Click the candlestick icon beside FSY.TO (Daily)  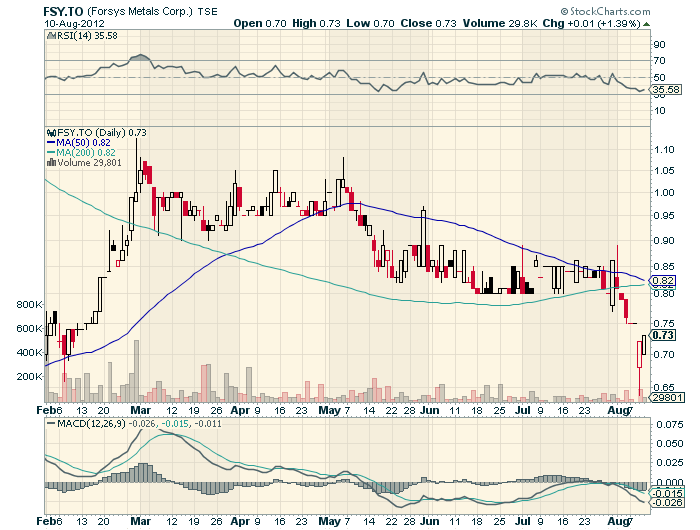point(51,133)
